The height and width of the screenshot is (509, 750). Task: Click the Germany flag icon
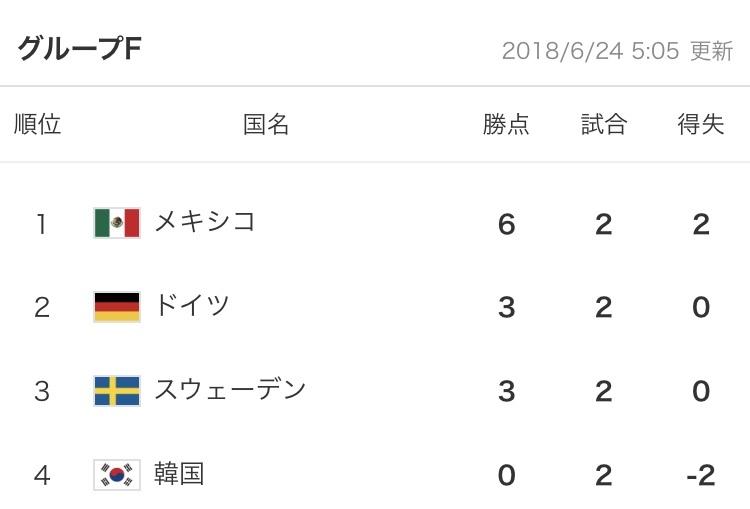117,307
